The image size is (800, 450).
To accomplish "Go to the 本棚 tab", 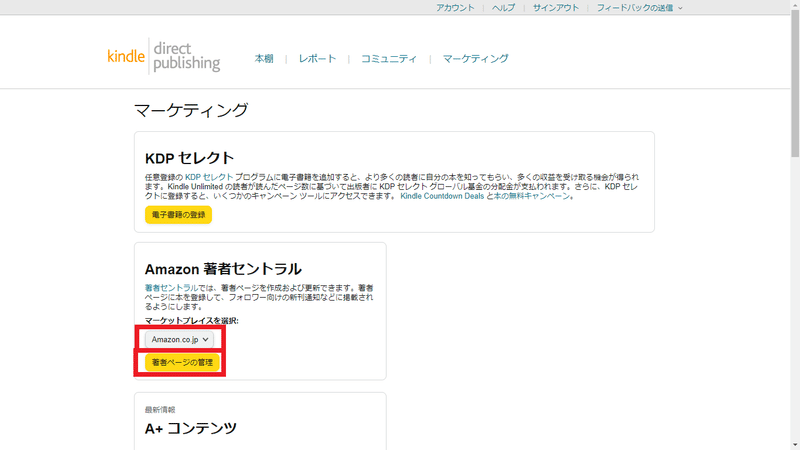I will pyautogui.click(x=264, y=59).
